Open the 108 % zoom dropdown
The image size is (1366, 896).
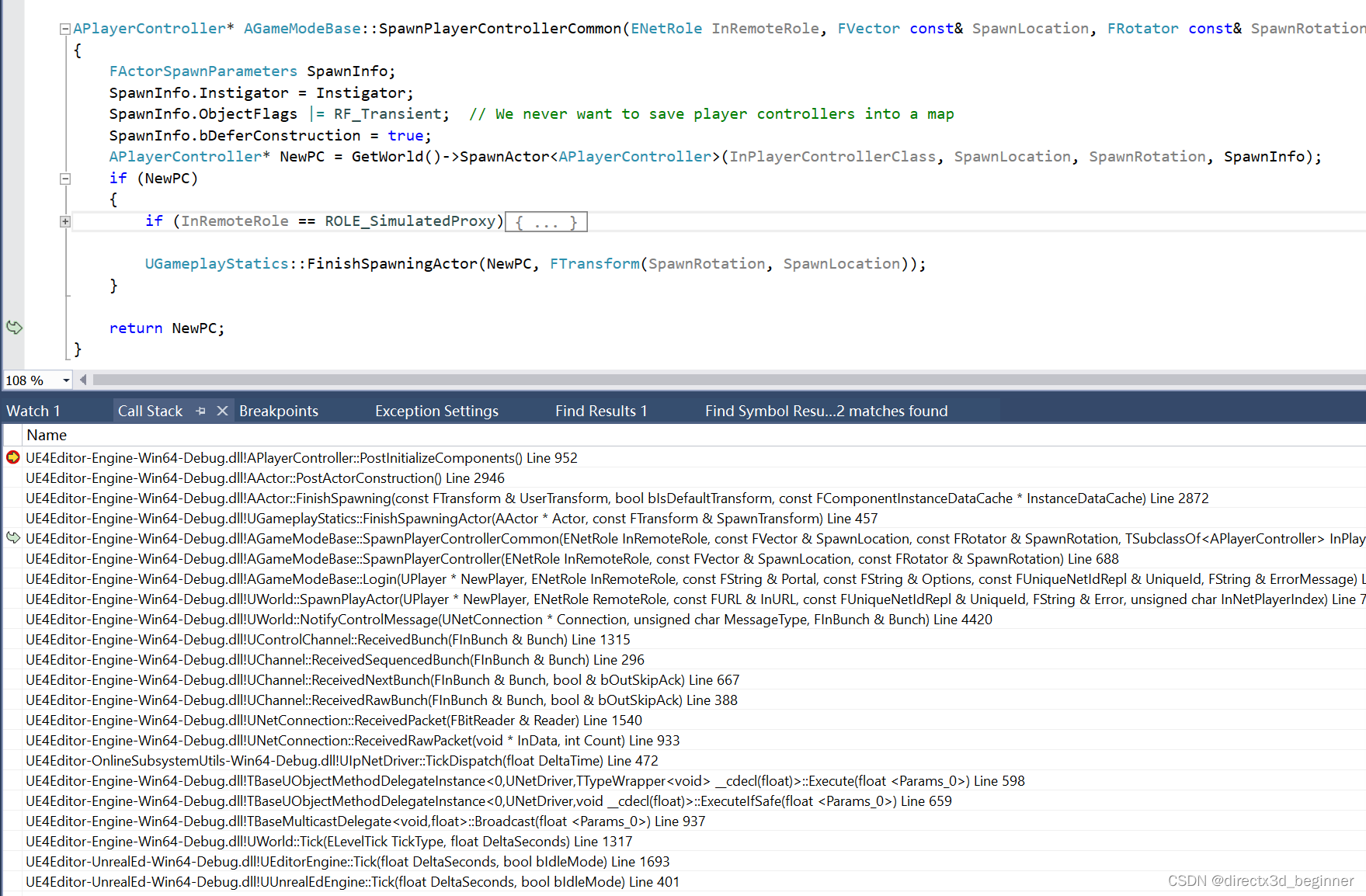tap(66, 380)
